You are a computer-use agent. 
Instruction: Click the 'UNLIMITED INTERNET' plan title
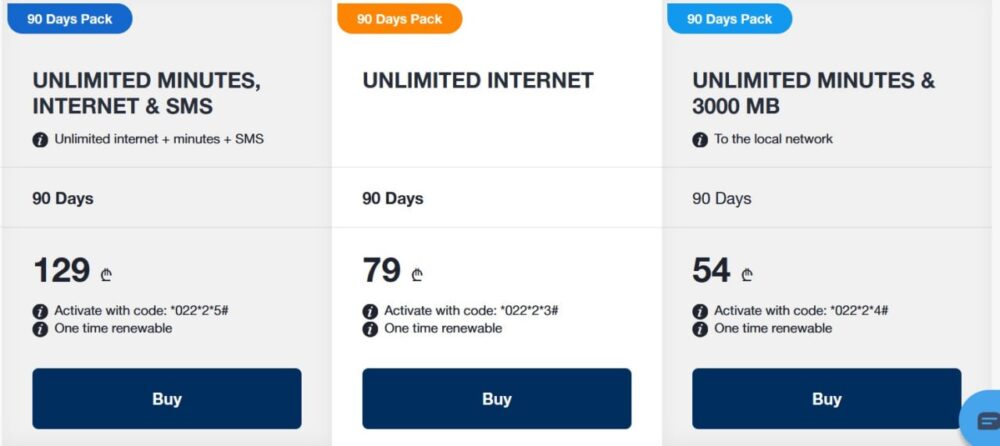point(478,80)
